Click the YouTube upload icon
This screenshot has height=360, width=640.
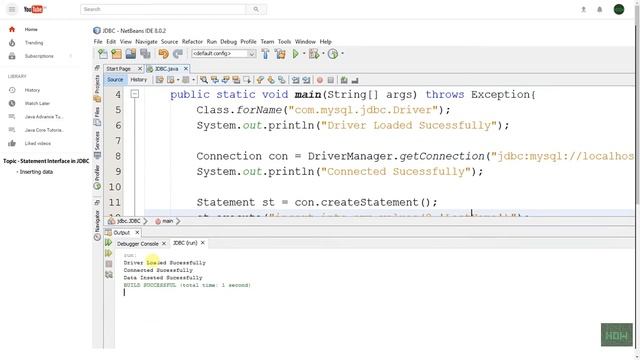[584, 9]
